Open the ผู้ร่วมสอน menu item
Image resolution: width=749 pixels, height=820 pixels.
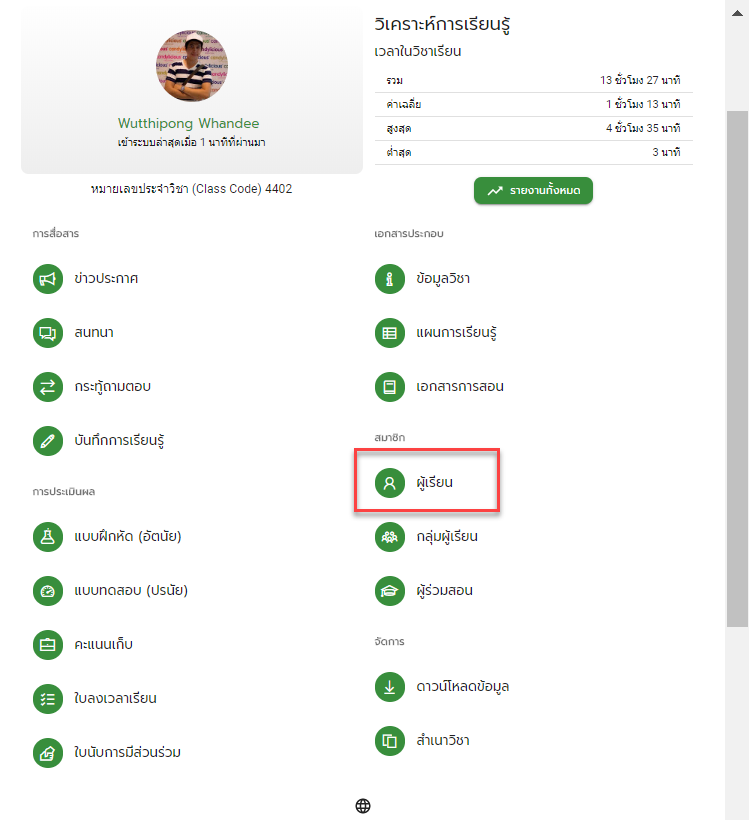pos(424,591)
